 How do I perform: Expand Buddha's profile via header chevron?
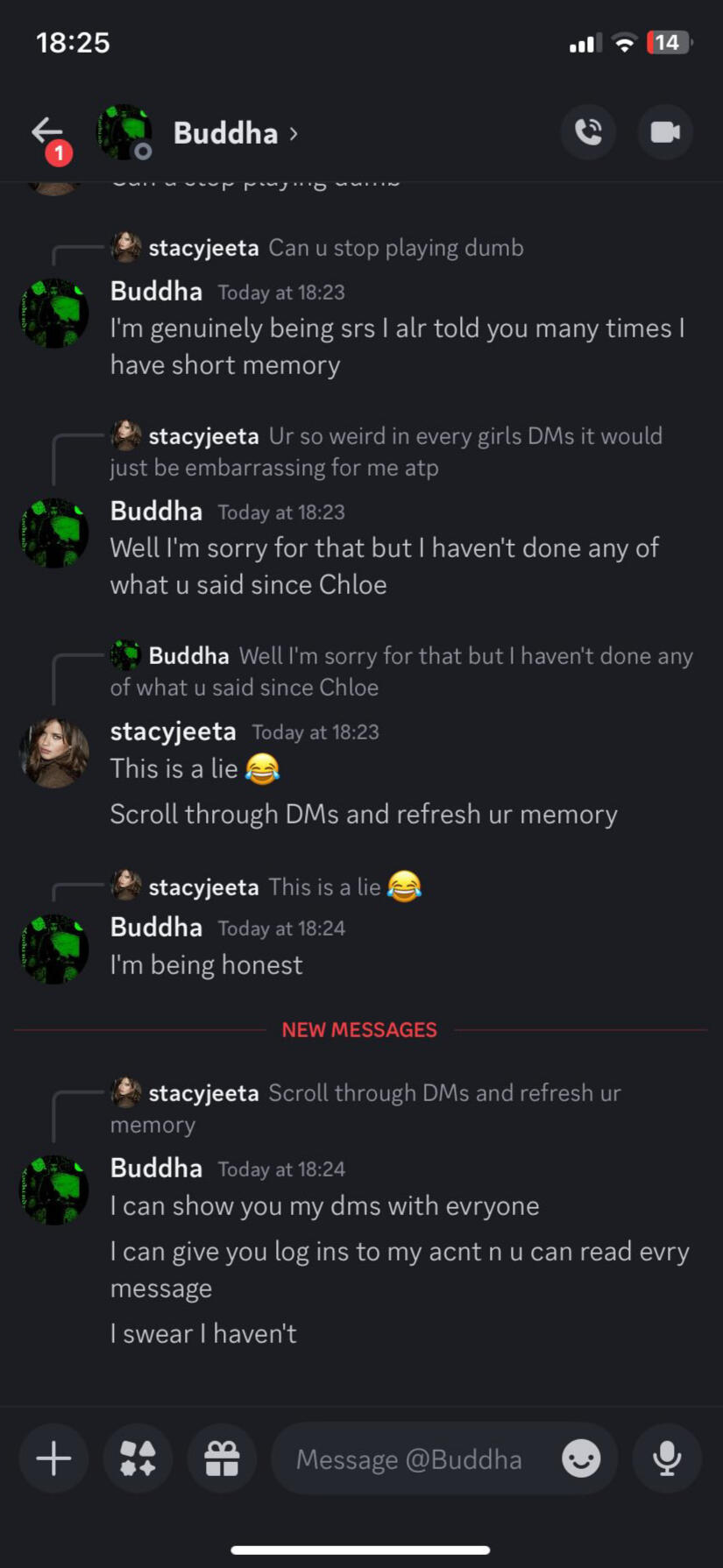[294, 133]
